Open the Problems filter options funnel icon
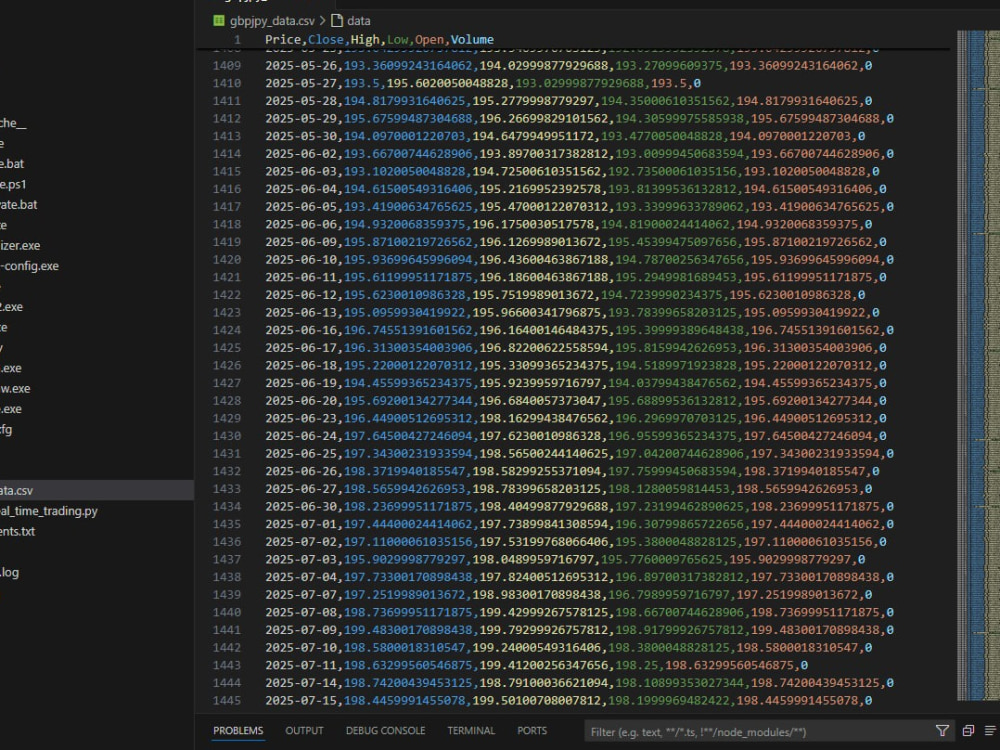The height and width of the screenshot is (750, 1000). point(942,731)
